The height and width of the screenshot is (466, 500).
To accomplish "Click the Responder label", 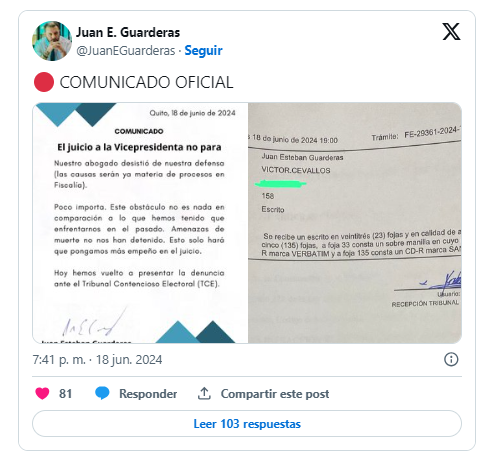I will [148, 394].
